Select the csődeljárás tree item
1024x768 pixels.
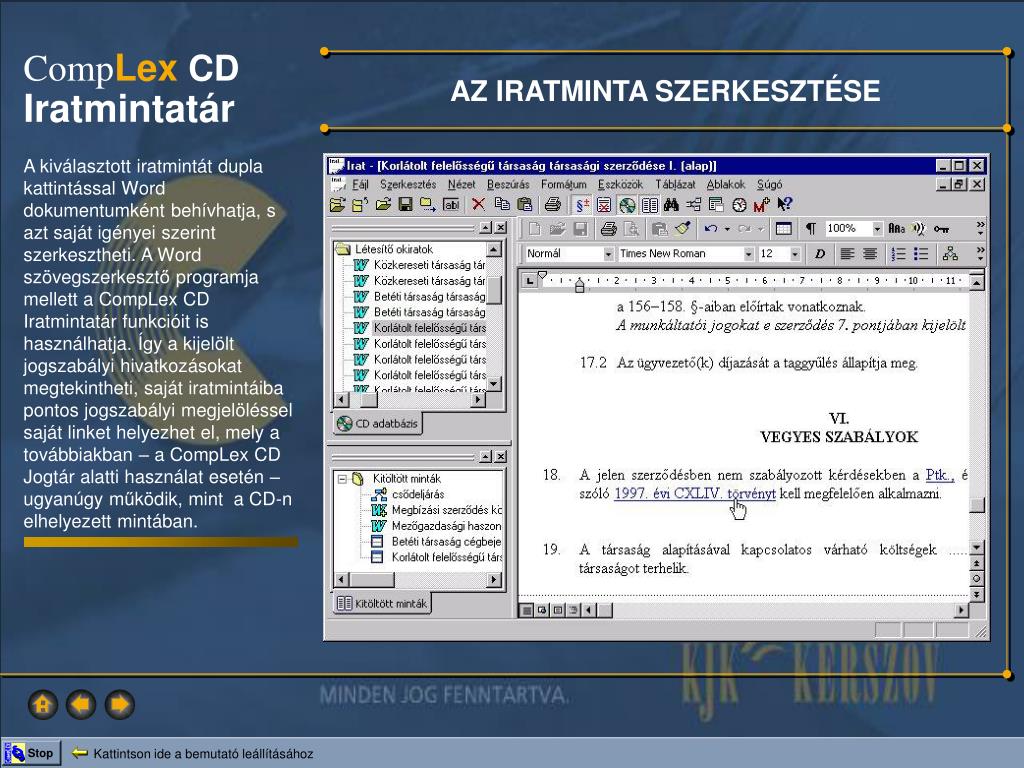418,494
